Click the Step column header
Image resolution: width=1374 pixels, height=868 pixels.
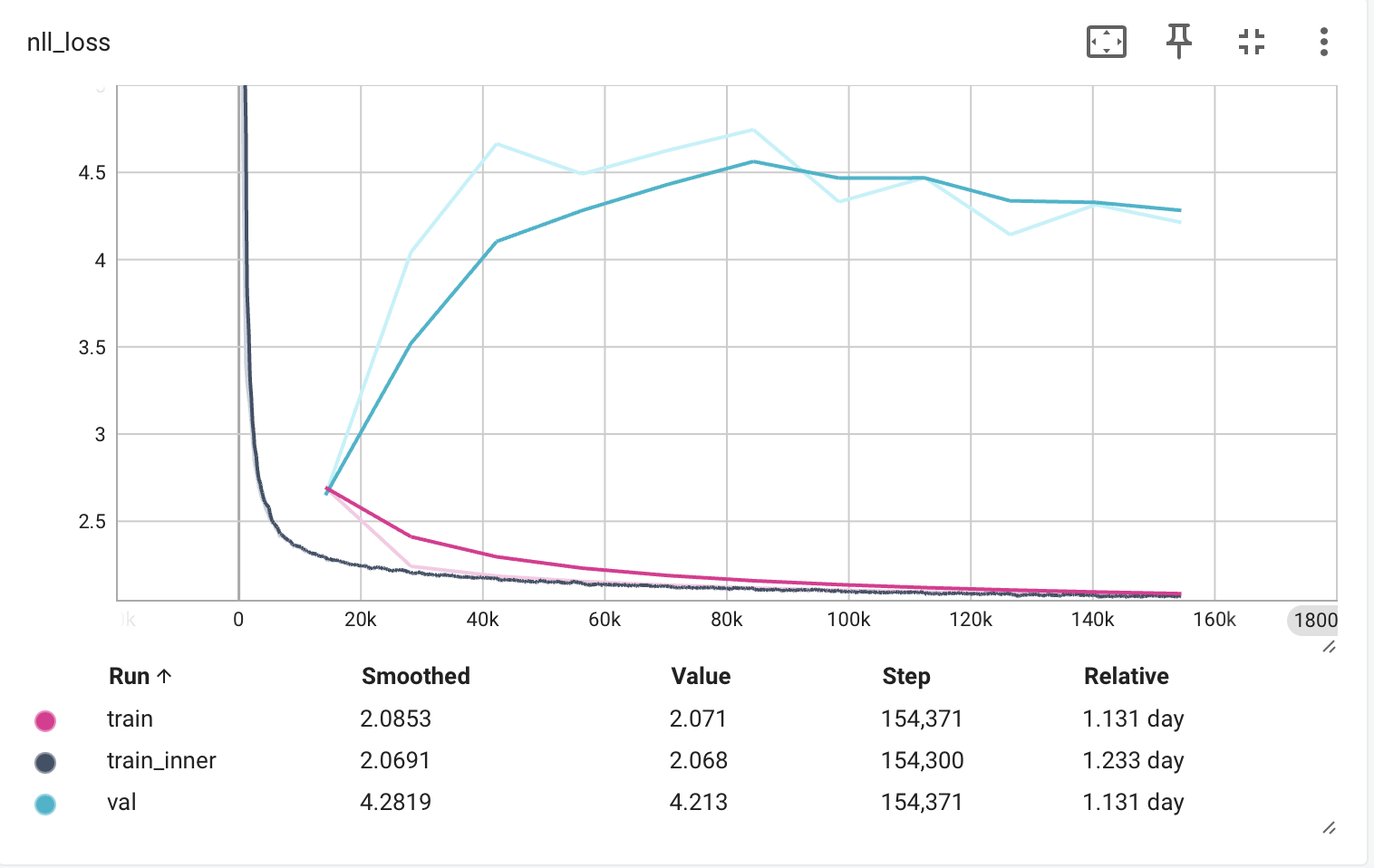(x=906, y=676)
